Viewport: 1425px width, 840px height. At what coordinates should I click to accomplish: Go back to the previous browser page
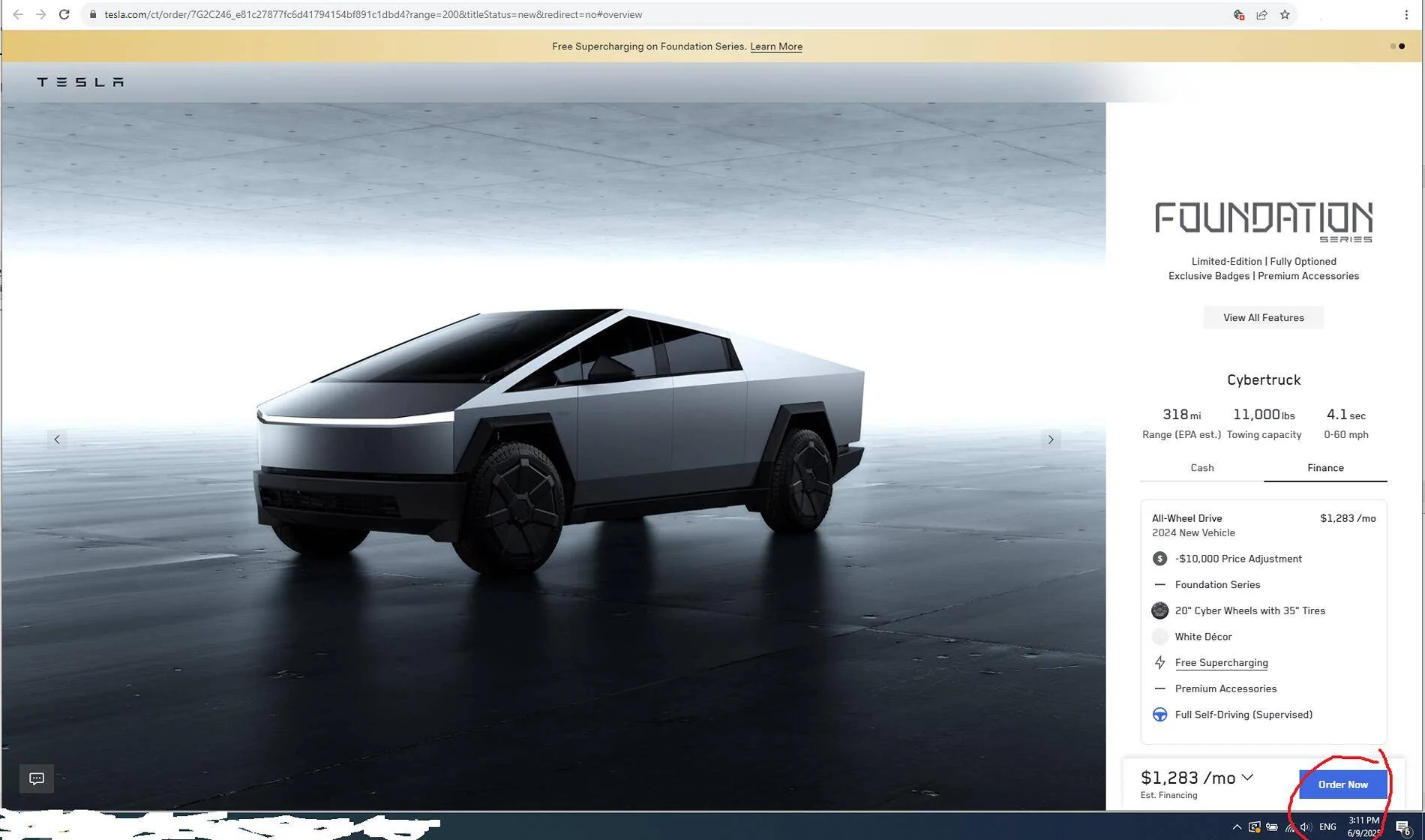pyautogui.click(x=18, y=14)
